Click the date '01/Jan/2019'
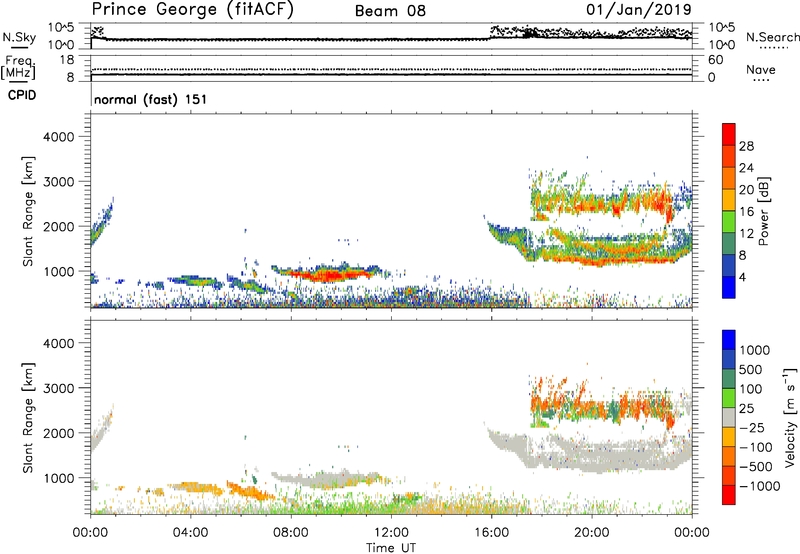This screenshot has height=554, width=800. coord(639,9)
